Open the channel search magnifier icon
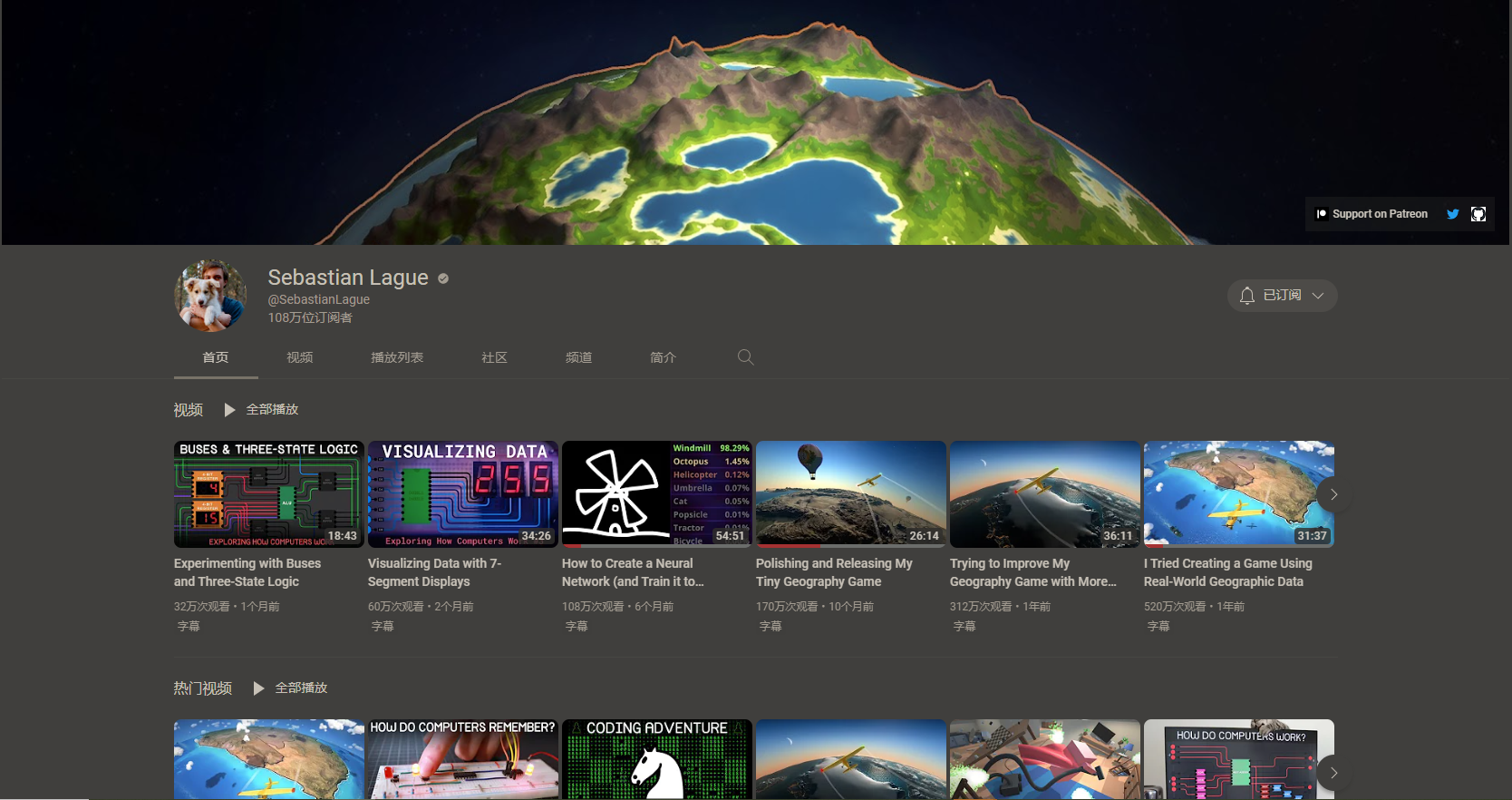 (x=745, y=357)
